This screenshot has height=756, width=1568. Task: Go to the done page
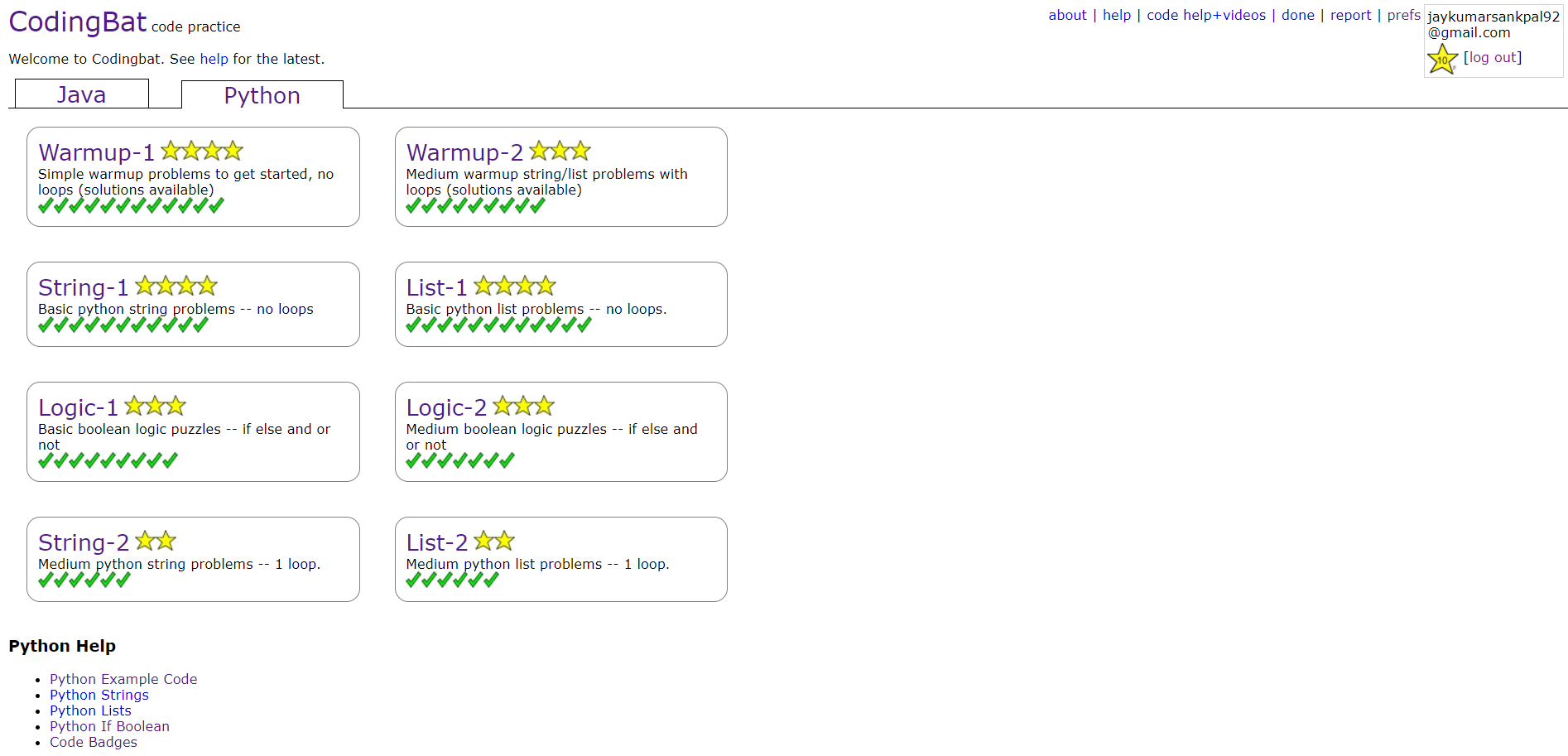click(1298, 15)
